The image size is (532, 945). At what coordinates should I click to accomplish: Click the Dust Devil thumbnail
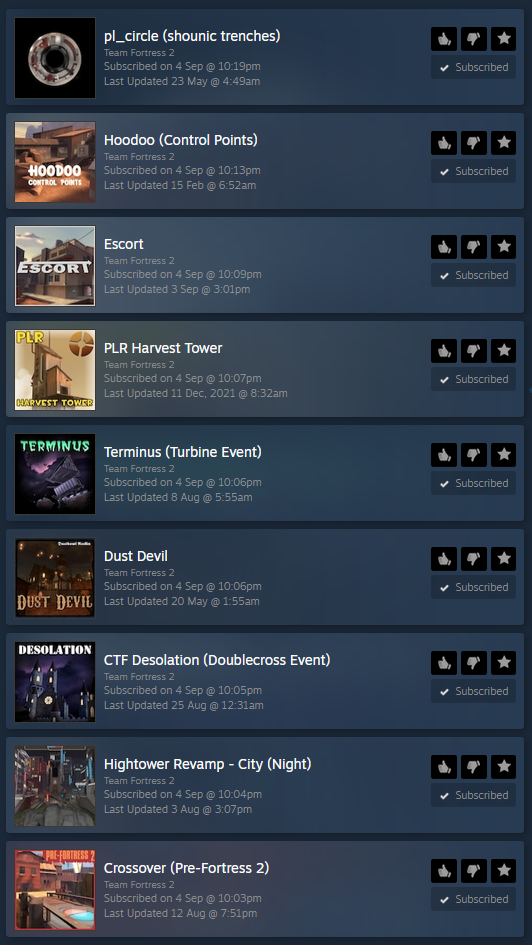click(x=55, y=578)
